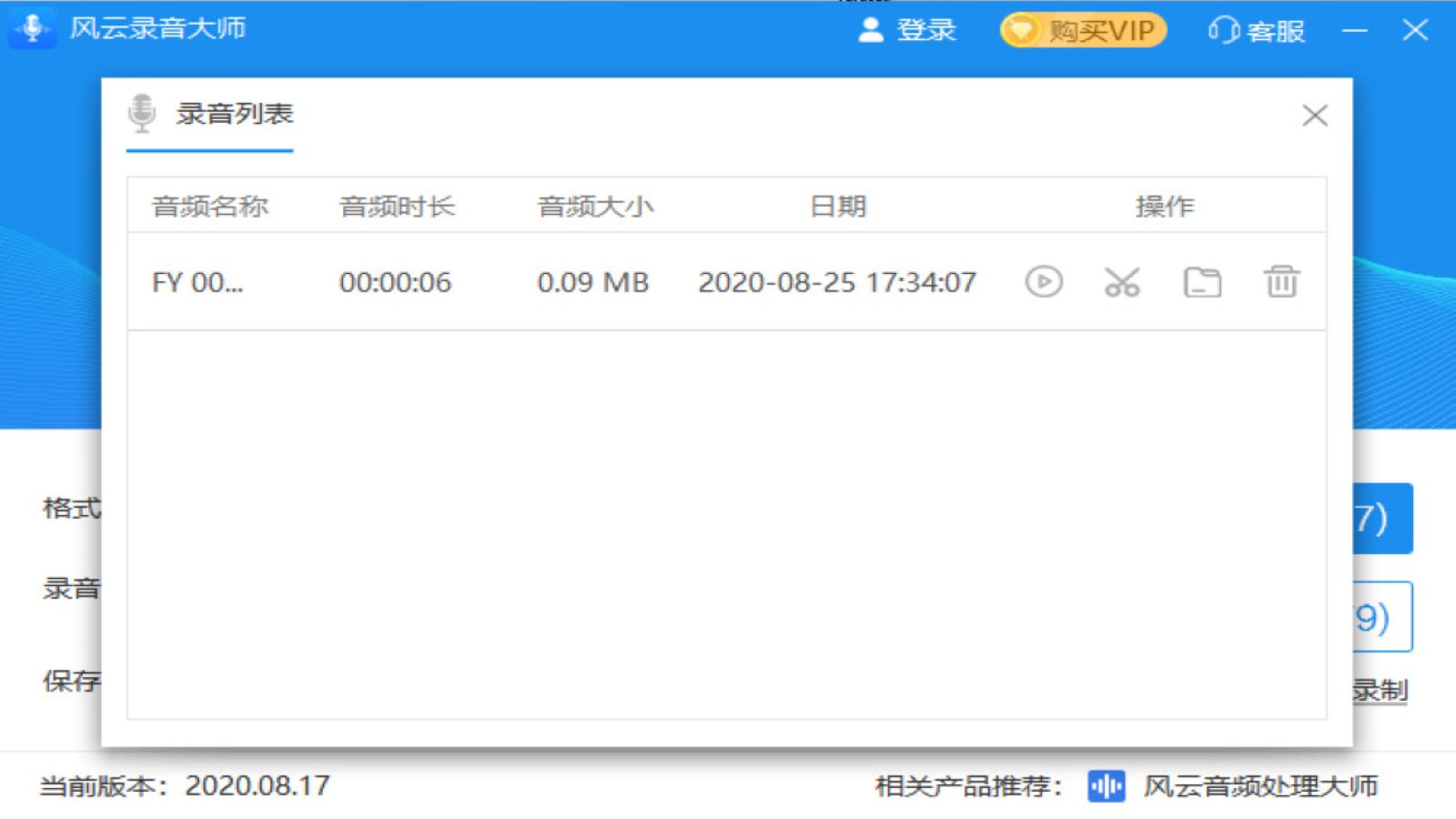Close the 录音列表 dialog
Screen dimensions: 1456x819
1314,116
